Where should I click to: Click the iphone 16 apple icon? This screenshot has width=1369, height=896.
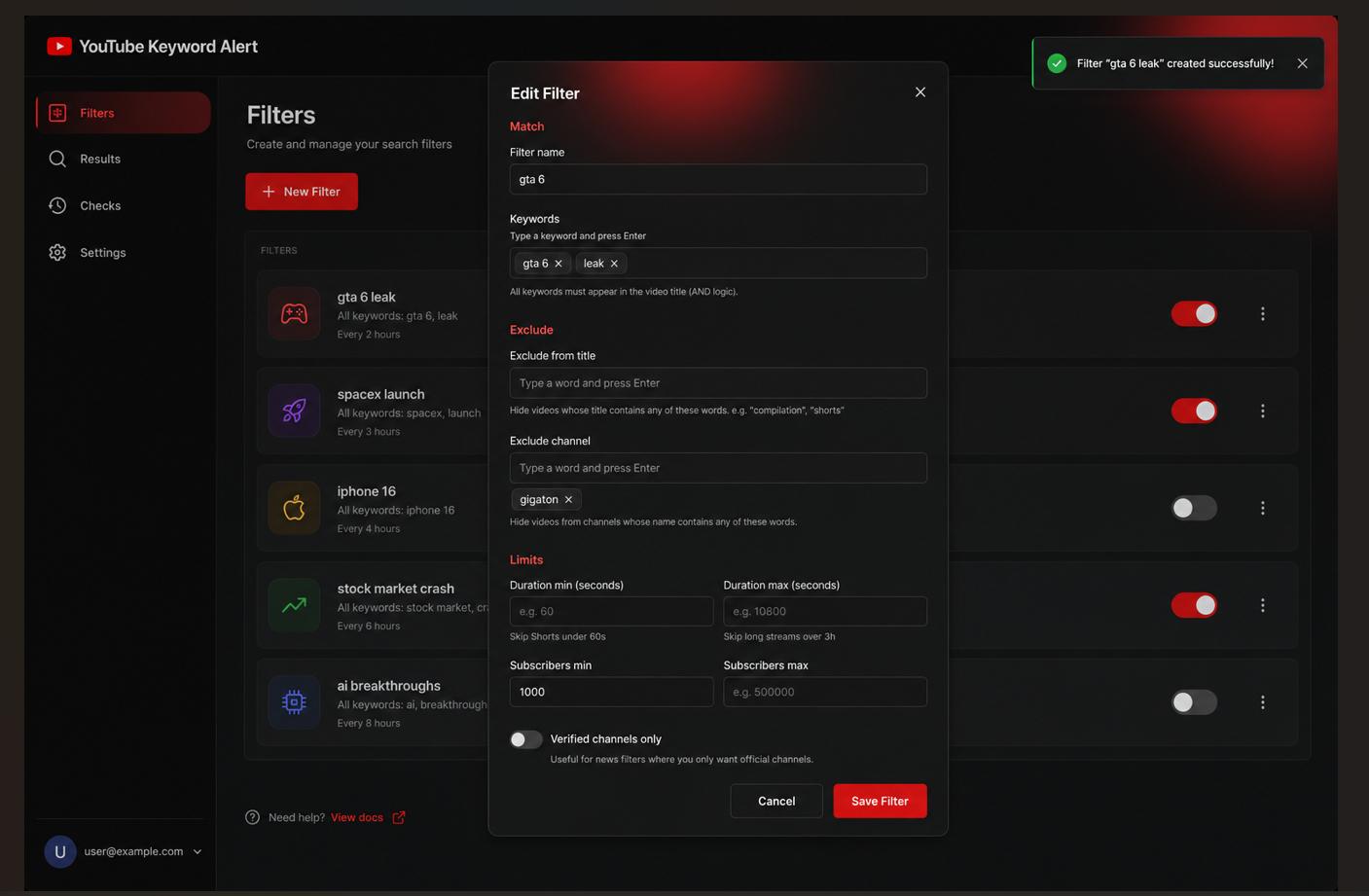coord(294,508)
